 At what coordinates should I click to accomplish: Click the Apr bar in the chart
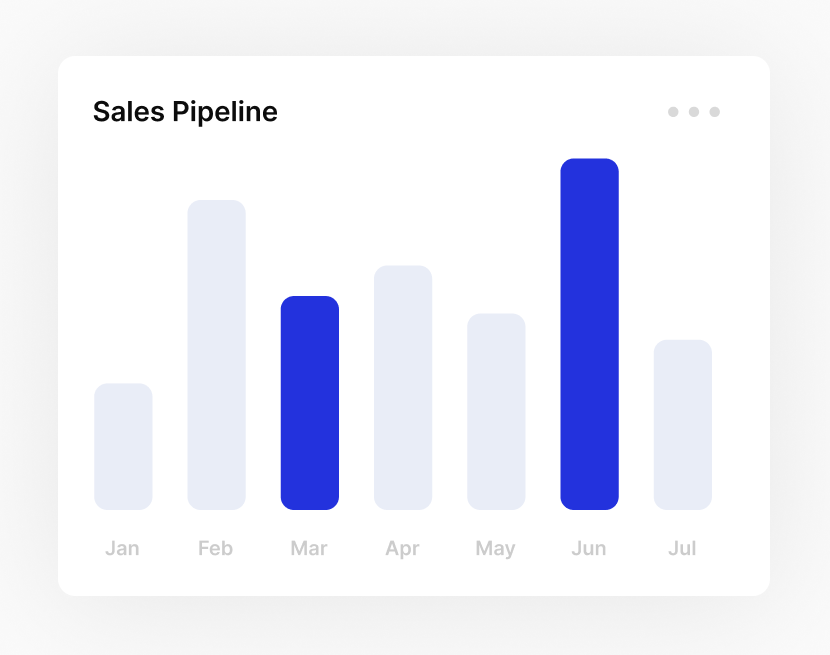pos(403,387)
